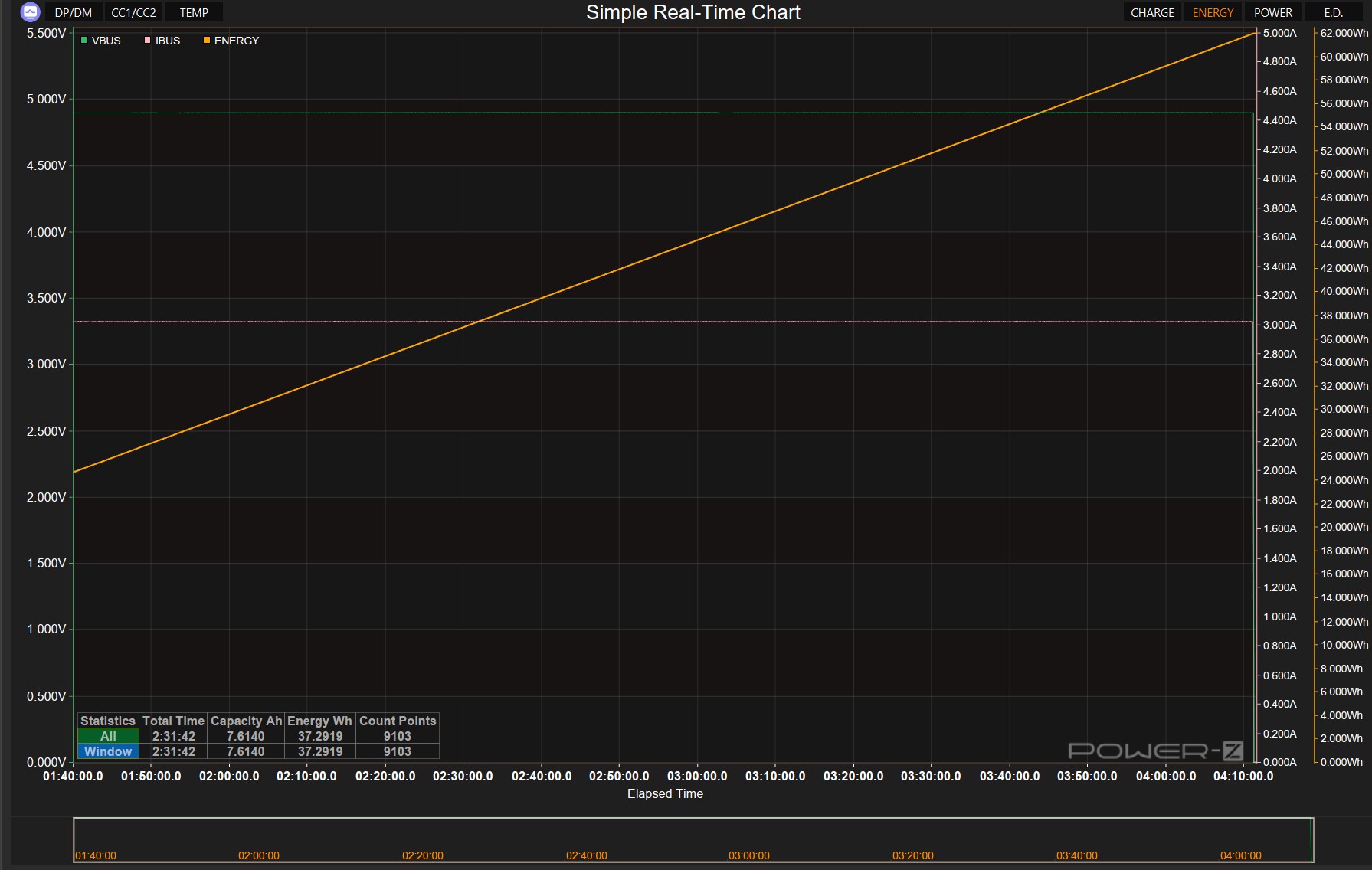Click the orange ENERGY legend swatch

[x=207, y=41]
